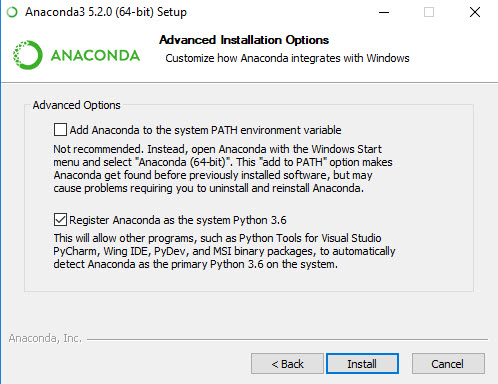Click the ANACONDA wordmark in the header
The height and width of the screenshot is (384, 498).
(95, 55)
